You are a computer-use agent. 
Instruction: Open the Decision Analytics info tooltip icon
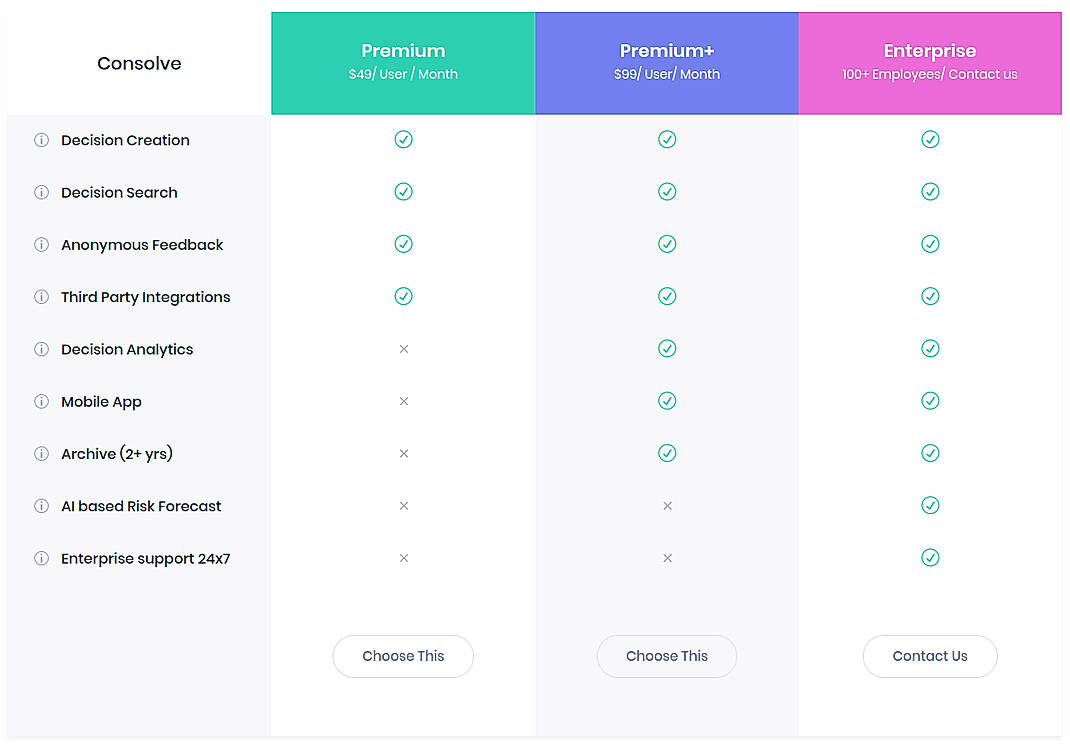pyautogui.click(x=41, y=349)
